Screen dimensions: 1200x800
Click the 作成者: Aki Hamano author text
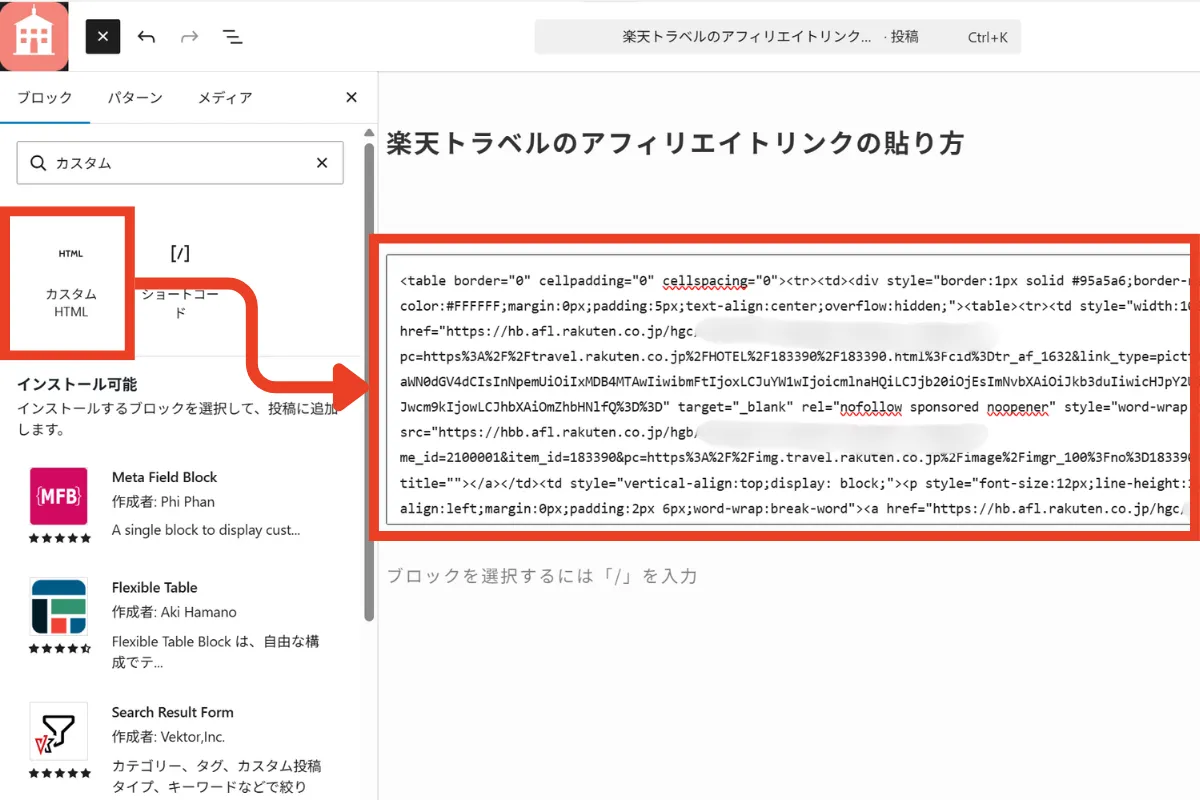click(174, 612)
